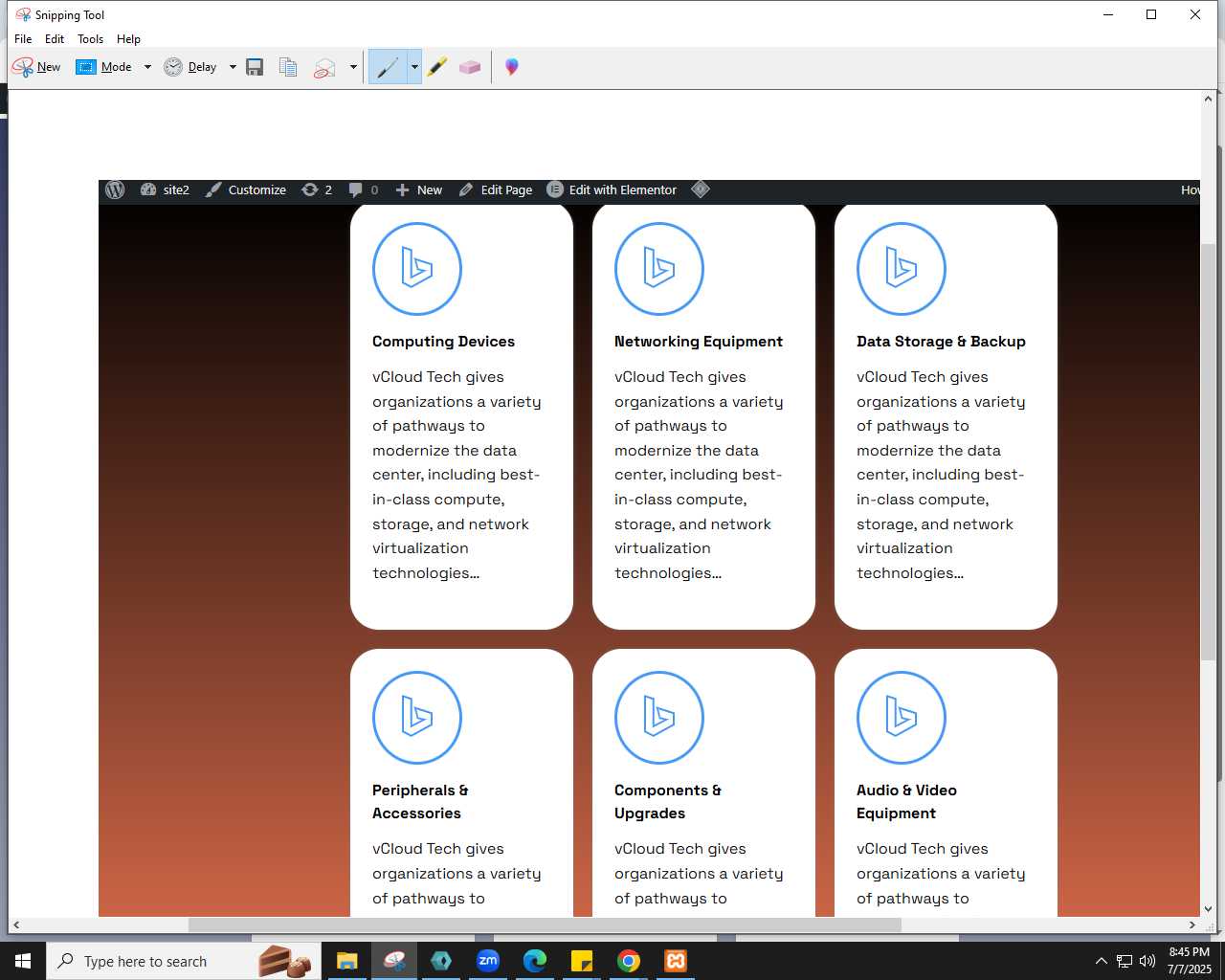Copy the snip to clipboard

(288, 67)
